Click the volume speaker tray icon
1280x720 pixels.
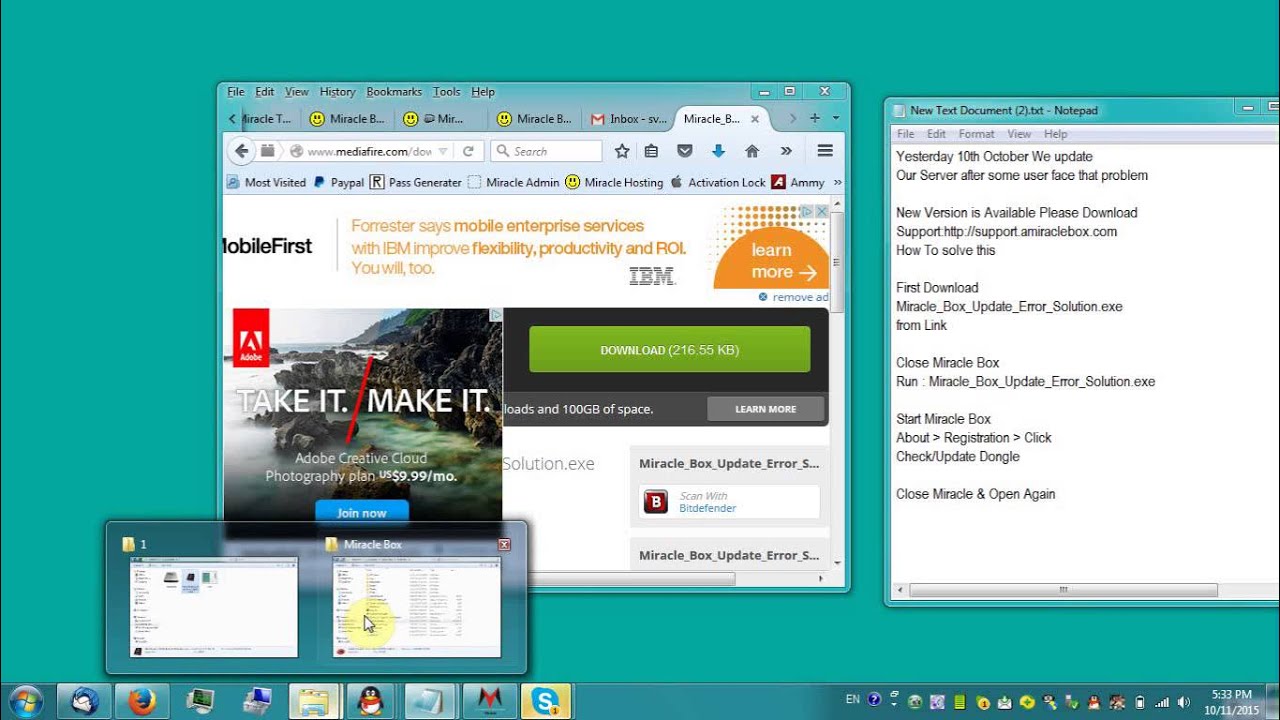pyautogui.click(x=1184, y=702)
